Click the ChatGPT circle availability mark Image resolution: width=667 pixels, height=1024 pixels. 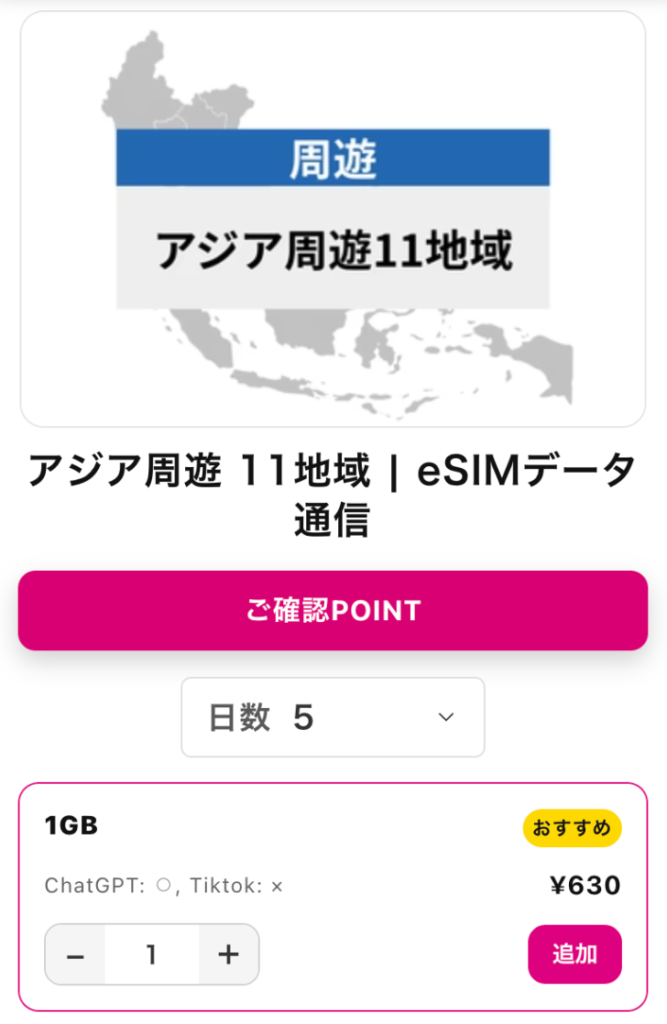[163, 886]
